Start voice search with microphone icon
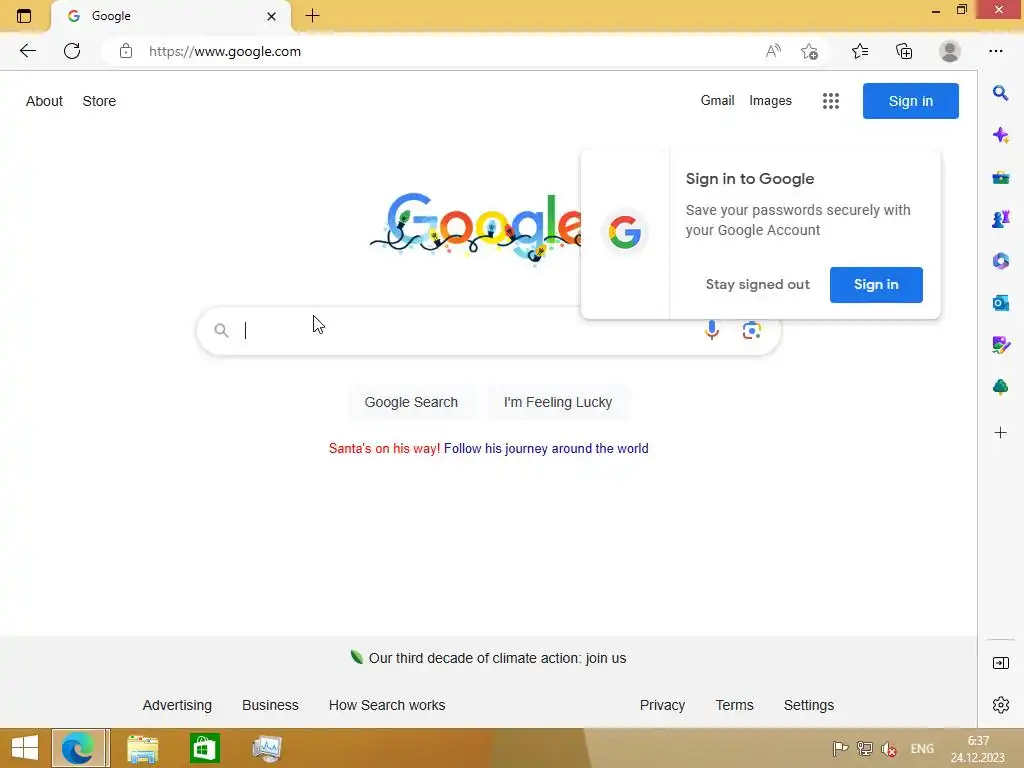 (x=711, y=330)
